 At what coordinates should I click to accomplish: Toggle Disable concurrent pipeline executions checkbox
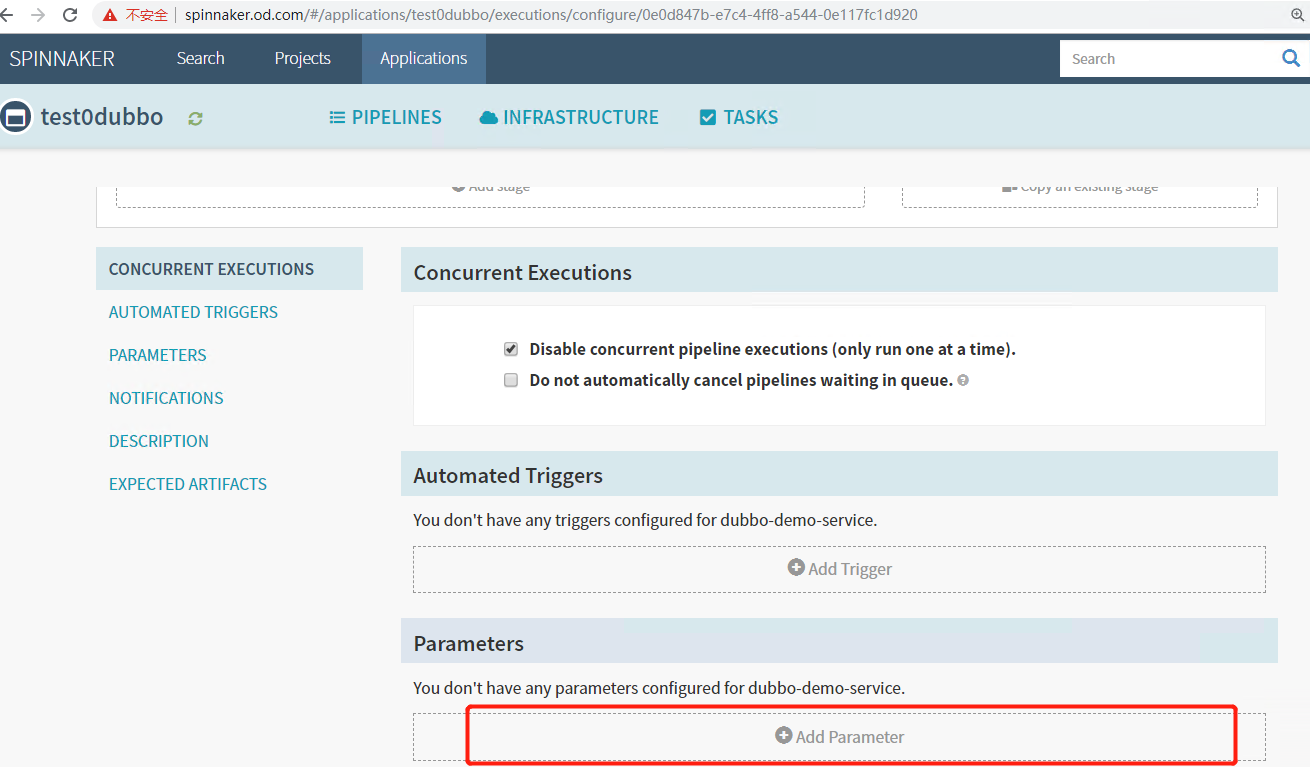pos(511,349)
